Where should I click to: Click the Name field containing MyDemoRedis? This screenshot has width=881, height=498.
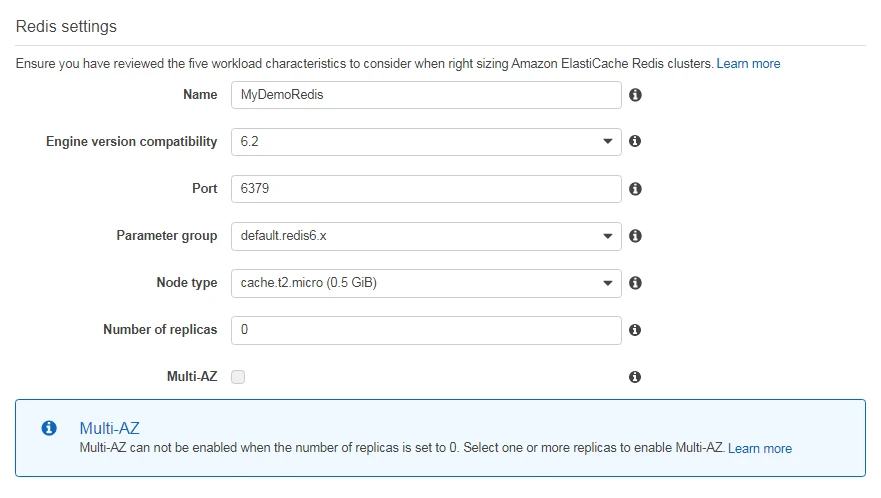[x=425, y=95]
